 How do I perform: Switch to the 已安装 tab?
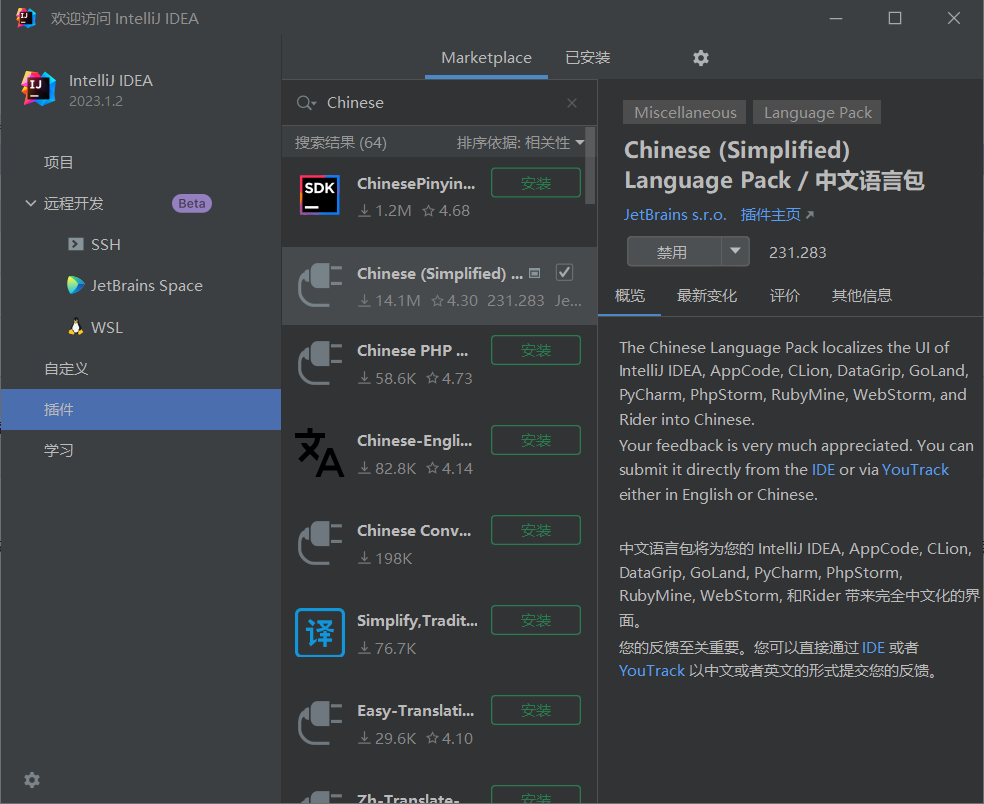[x=587, y=58]
